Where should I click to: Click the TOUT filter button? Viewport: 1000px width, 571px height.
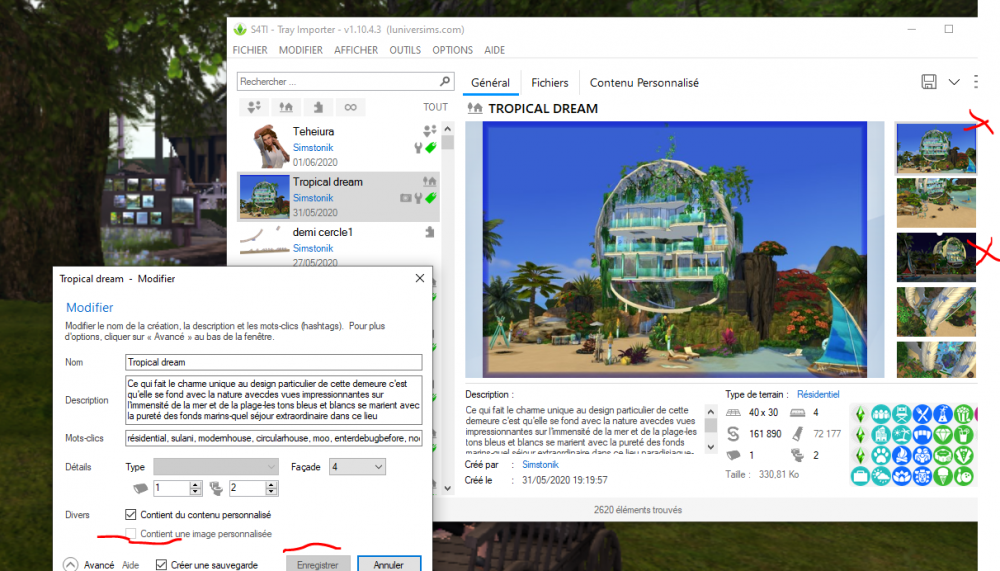pyautogui.click(x=436, y=107)
